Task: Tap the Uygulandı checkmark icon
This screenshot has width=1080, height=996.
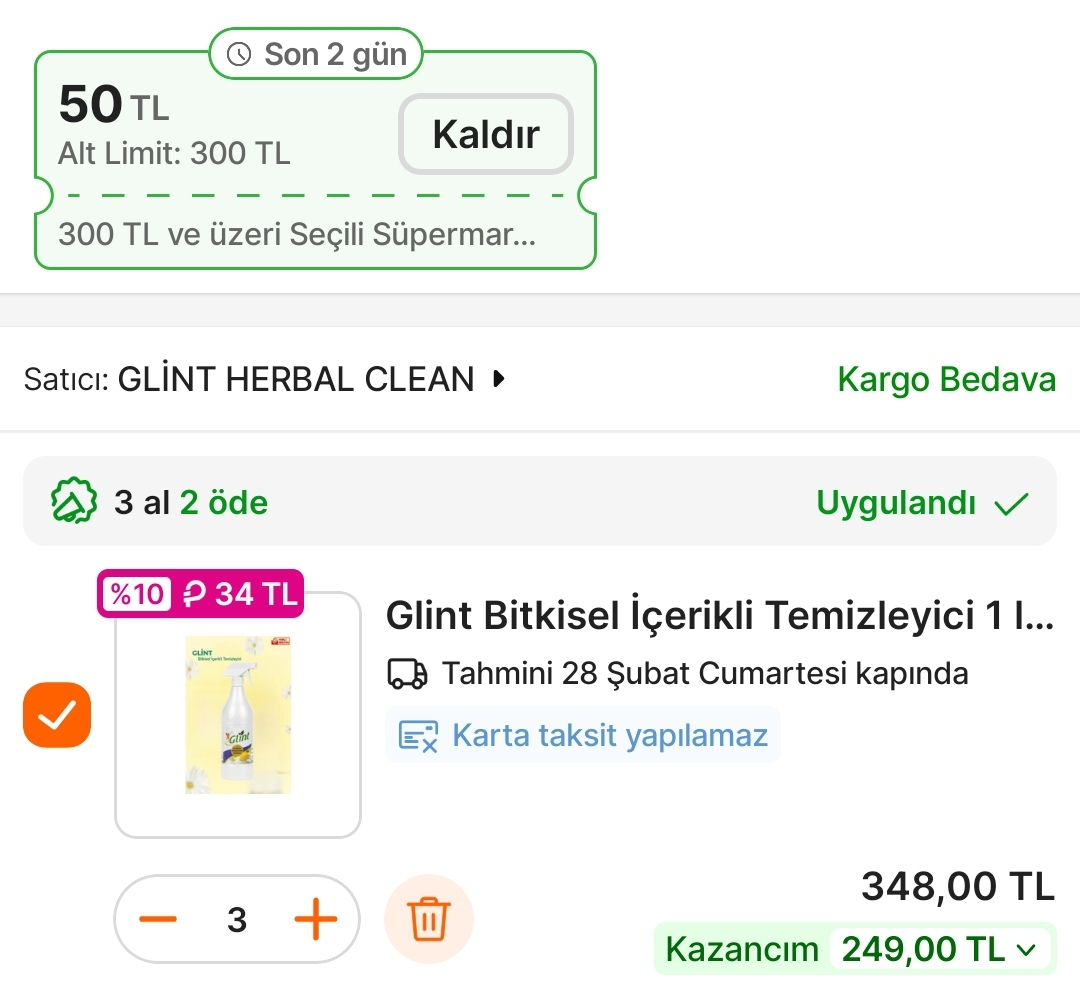Action: point(1011,503)
